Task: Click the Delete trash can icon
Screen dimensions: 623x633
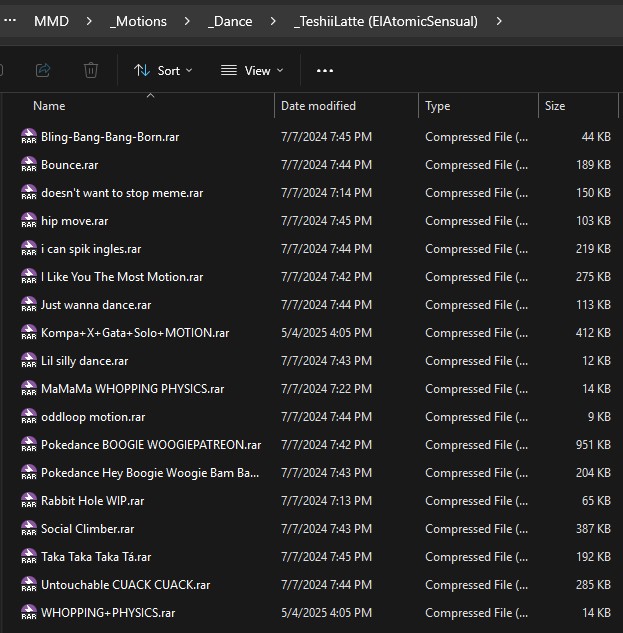Action: coord(91,70)
